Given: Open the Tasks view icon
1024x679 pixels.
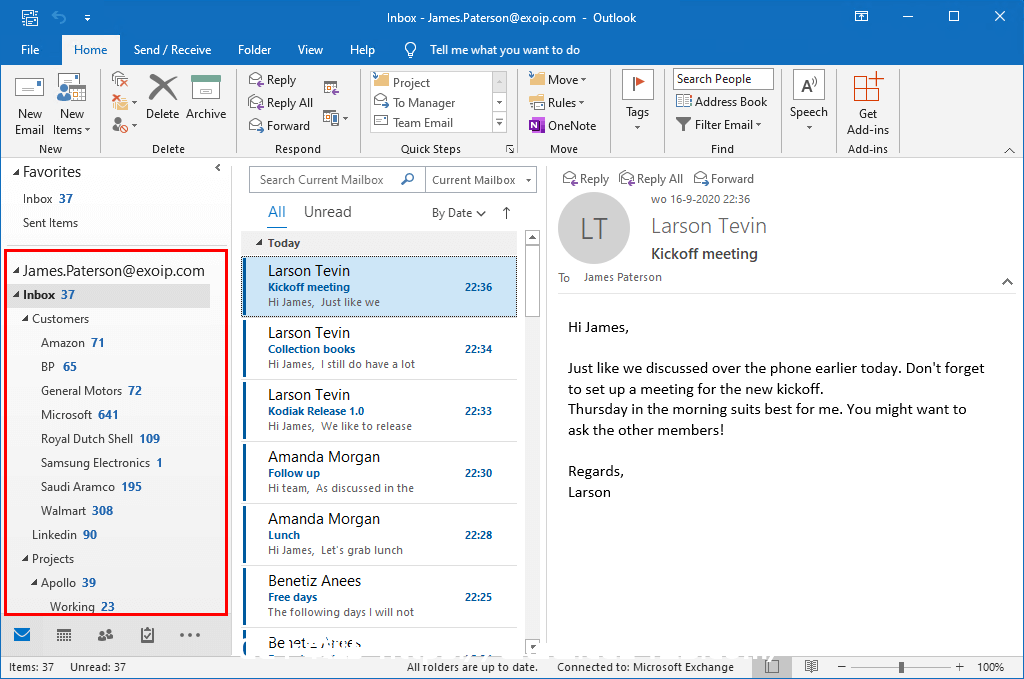Looking at the screenshot, I should (x=148, y=635).
